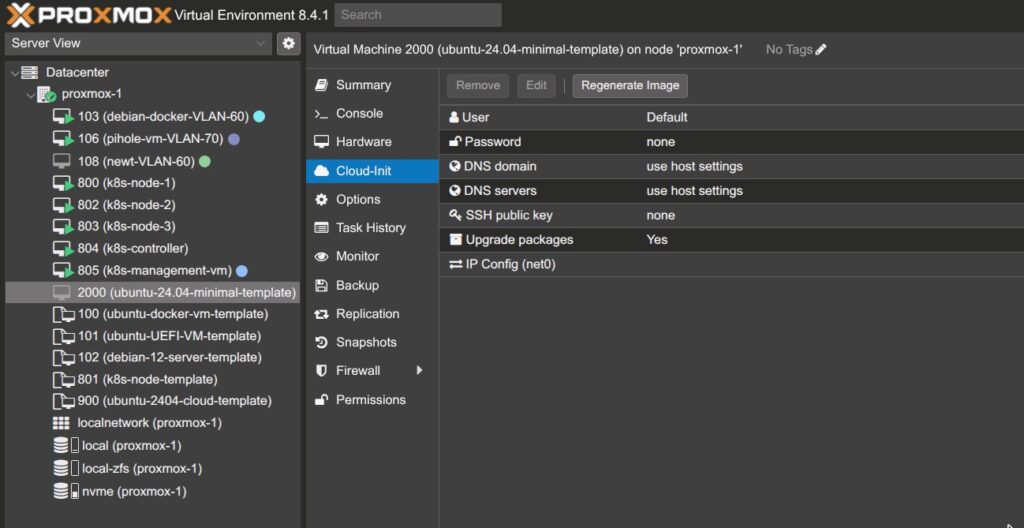Select 102 (debian-12-server-template) in tree
The height and width of the screenshot is (528, 1024).
pyautogui.click(x=153, y=358)
